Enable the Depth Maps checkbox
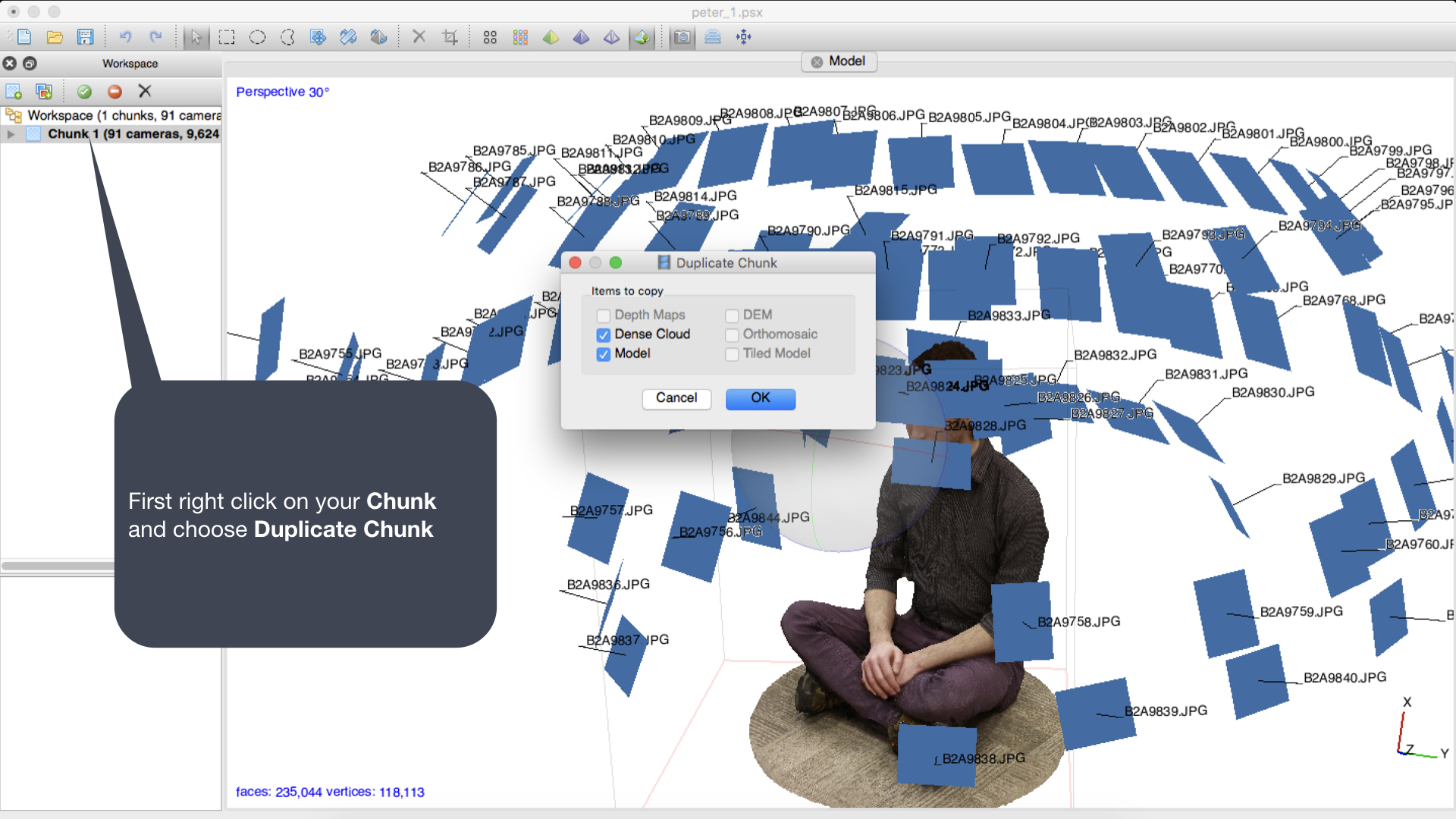The height and width of the screenshot is (819, 1456). click(604, 315)
